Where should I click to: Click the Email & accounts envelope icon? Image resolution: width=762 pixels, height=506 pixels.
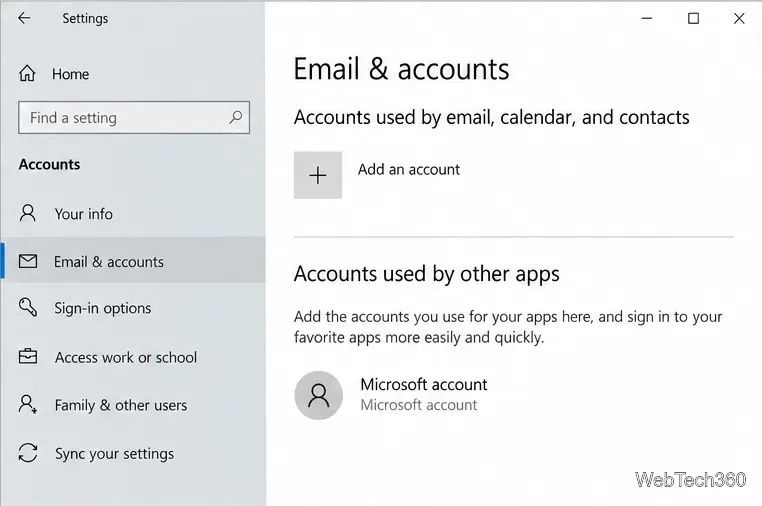pos(28,262)
